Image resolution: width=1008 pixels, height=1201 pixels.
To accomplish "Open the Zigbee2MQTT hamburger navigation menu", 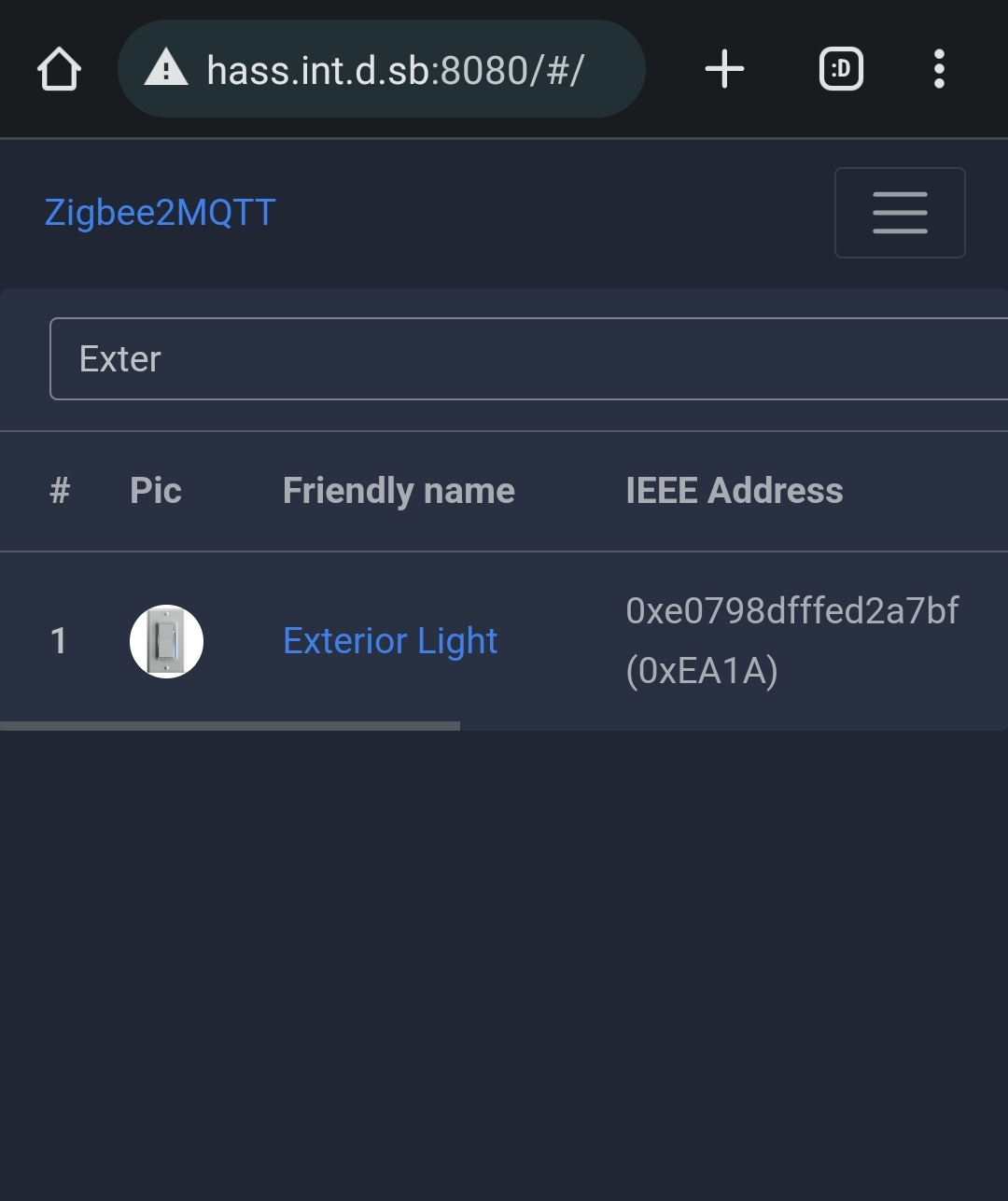I will (x=899, y=212).
